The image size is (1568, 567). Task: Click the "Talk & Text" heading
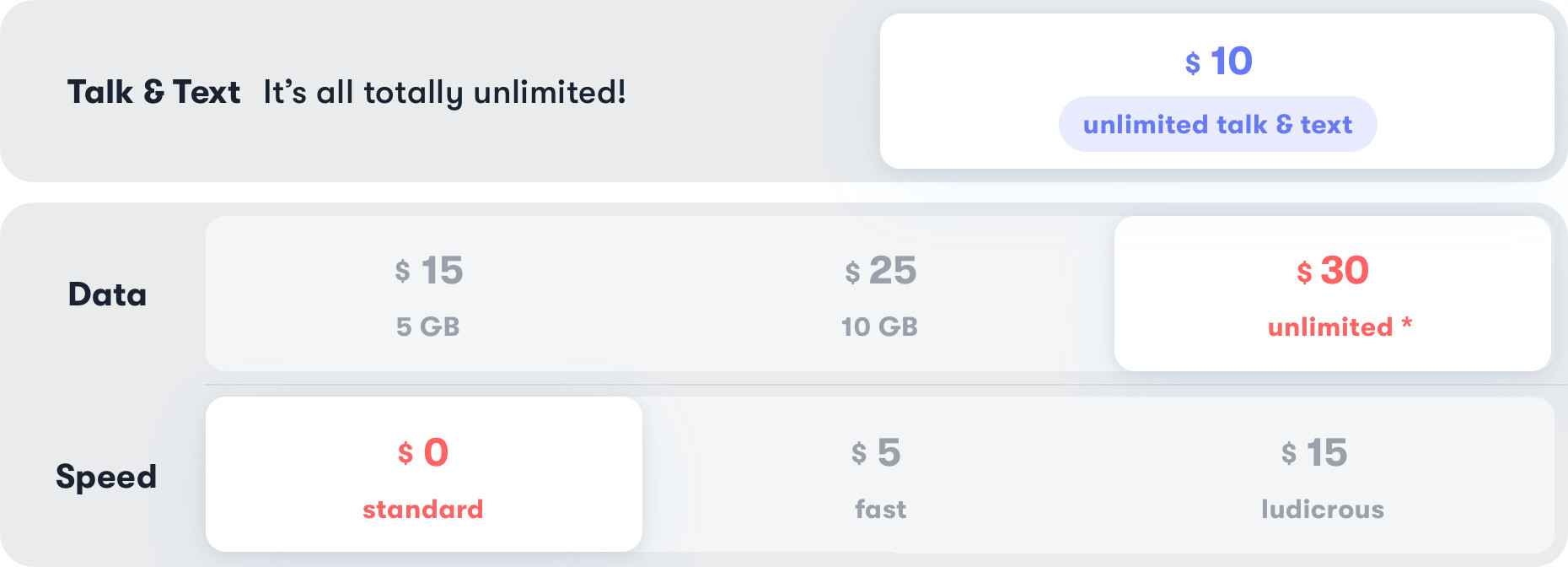pyautogui.click(x=153, y=92)
